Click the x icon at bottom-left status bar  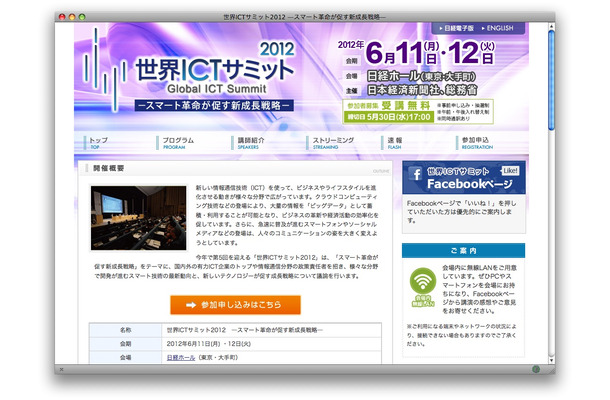click(x=61, y=369)
